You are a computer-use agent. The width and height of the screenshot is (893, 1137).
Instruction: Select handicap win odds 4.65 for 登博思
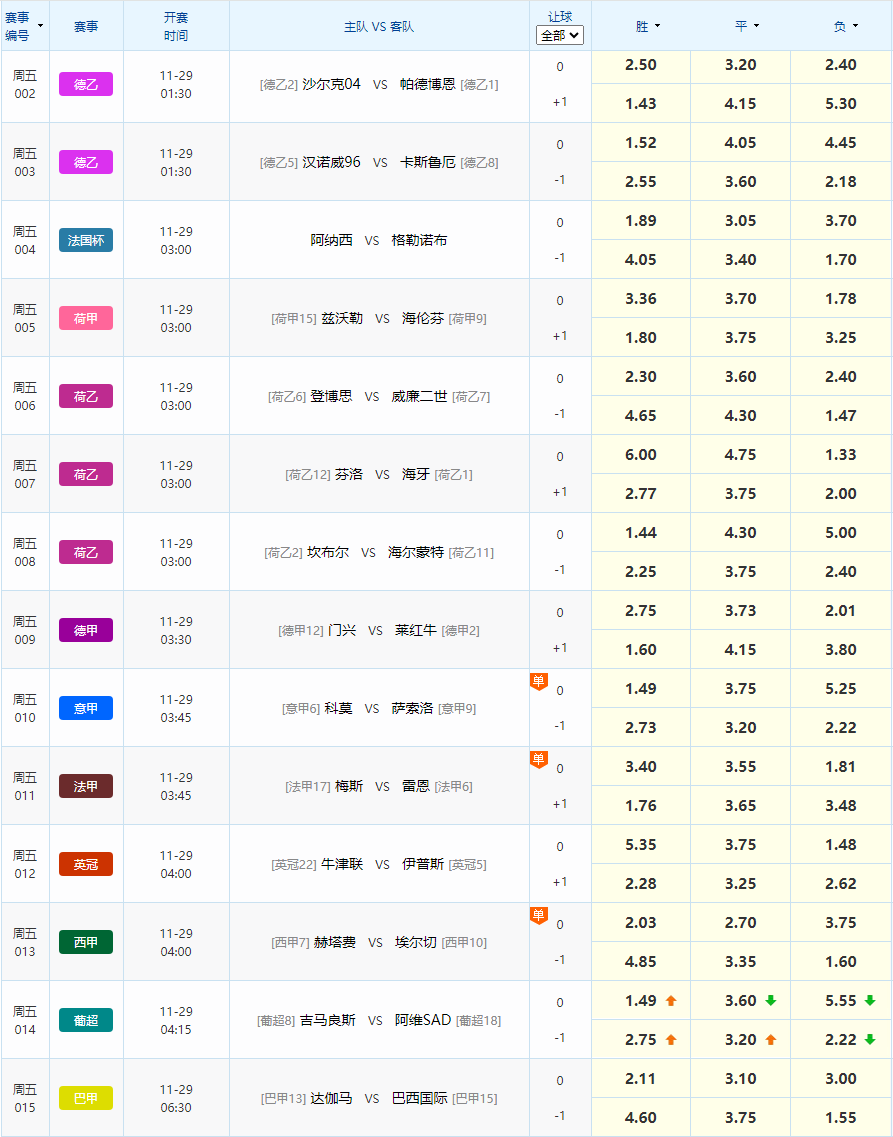coord(641,415)
